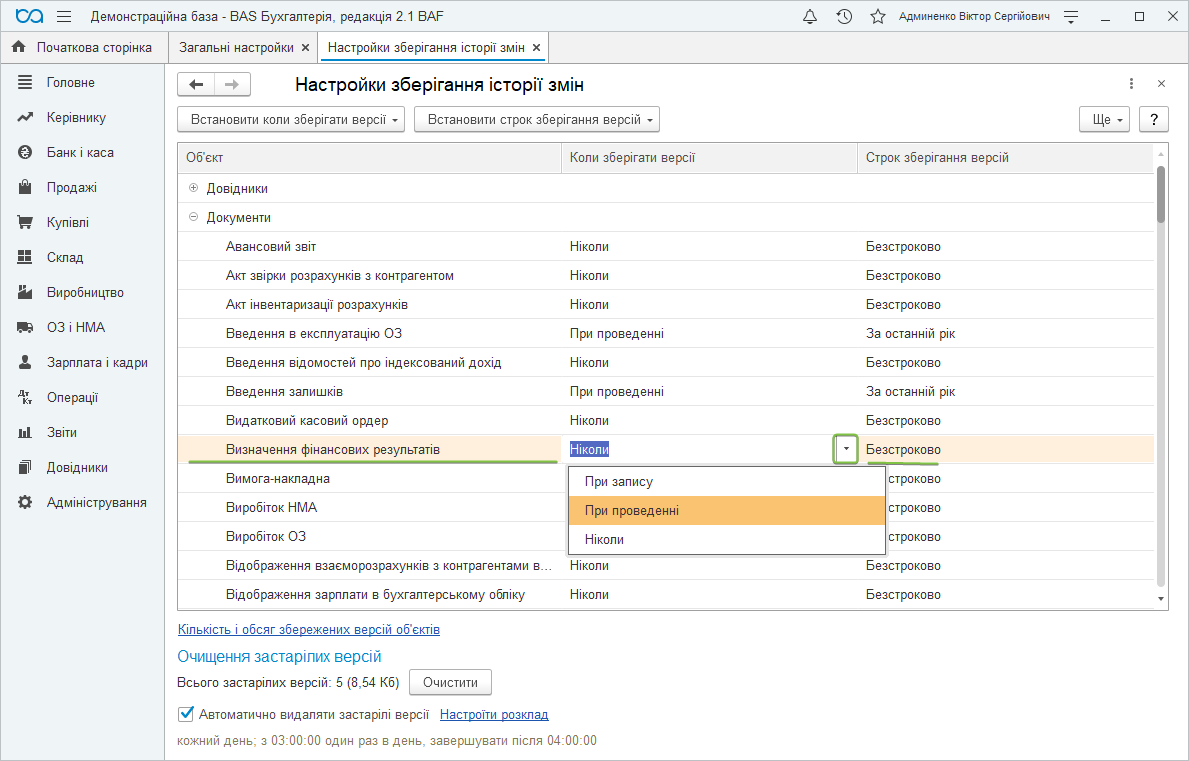The height and width of the screenshot is (761, 1189).
Task: Open Встановити строк зберігання версій dropdown
Action: (x=536, y=120)
